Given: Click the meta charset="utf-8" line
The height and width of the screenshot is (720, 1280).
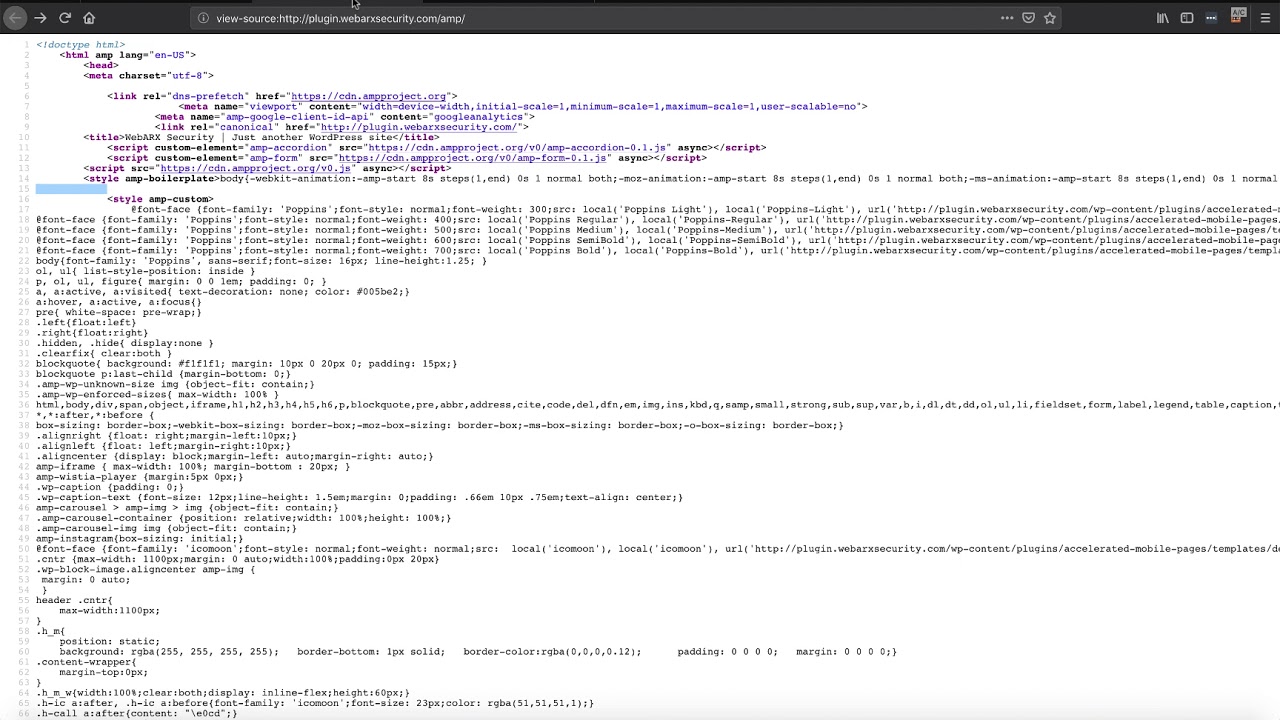Looking at the screenshot, I should [148, 75].
